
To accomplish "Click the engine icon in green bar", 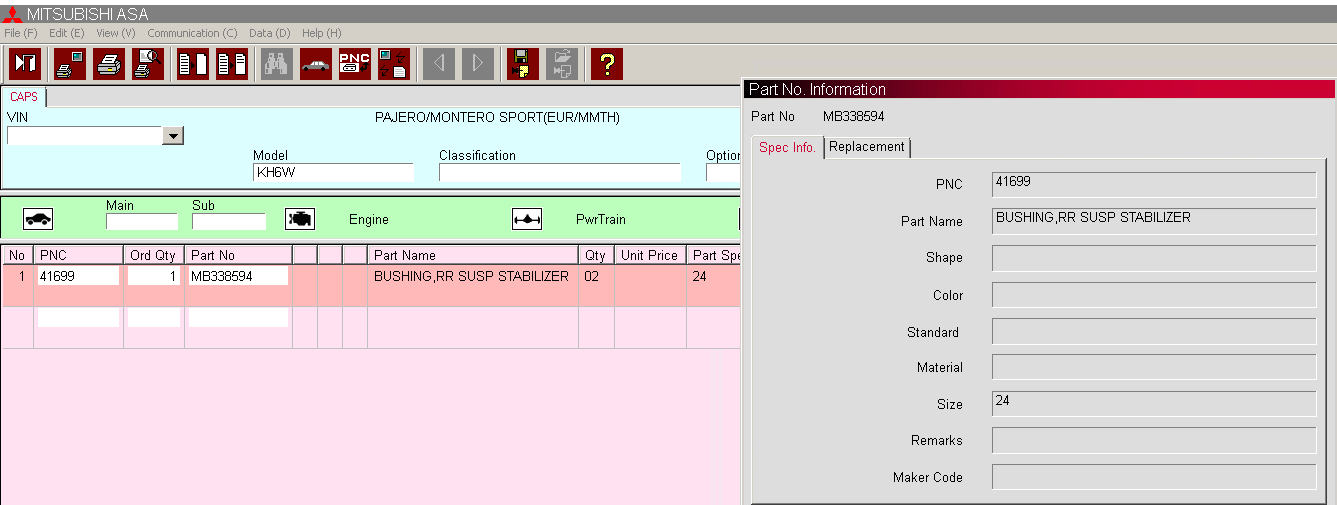I will pos(300,219).
